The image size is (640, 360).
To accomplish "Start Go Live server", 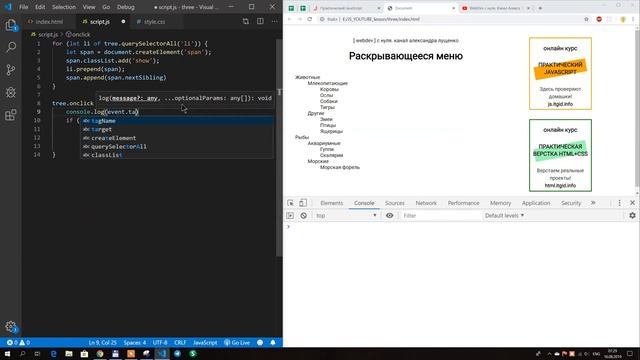I will click(x=237, y=342).
